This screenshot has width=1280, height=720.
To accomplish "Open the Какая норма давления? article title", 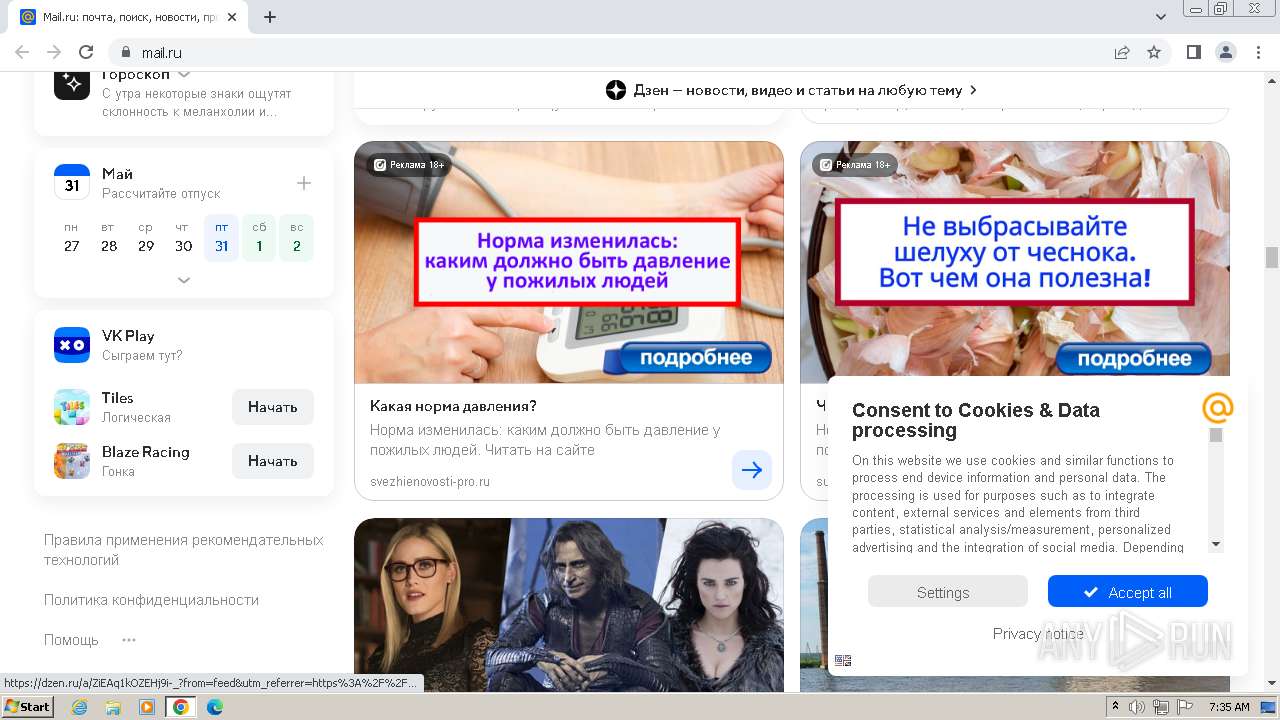I will point(453,406).
